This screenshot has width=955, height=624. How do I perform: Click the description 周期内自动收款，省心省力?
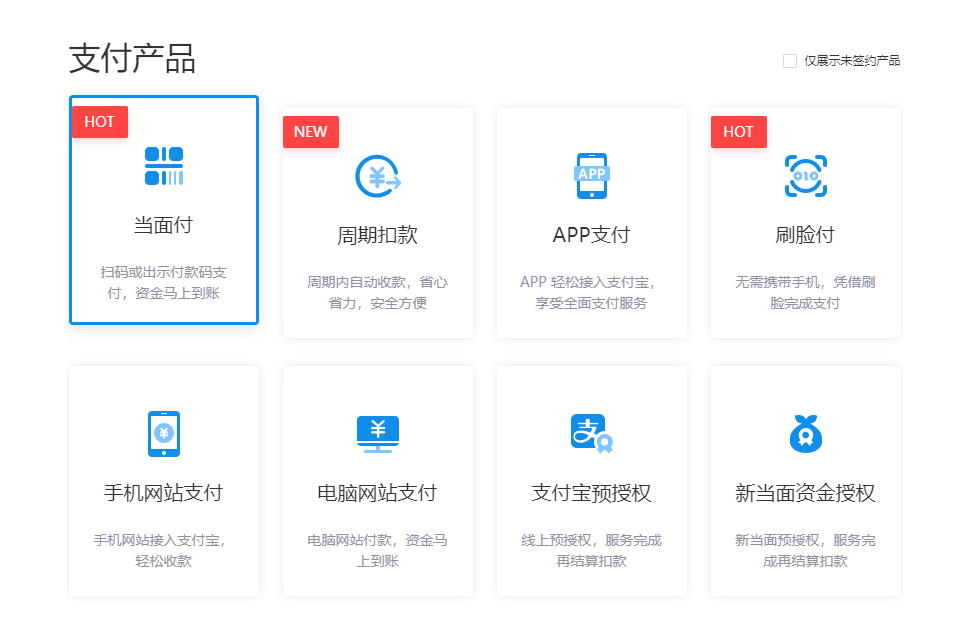[378, 292]
